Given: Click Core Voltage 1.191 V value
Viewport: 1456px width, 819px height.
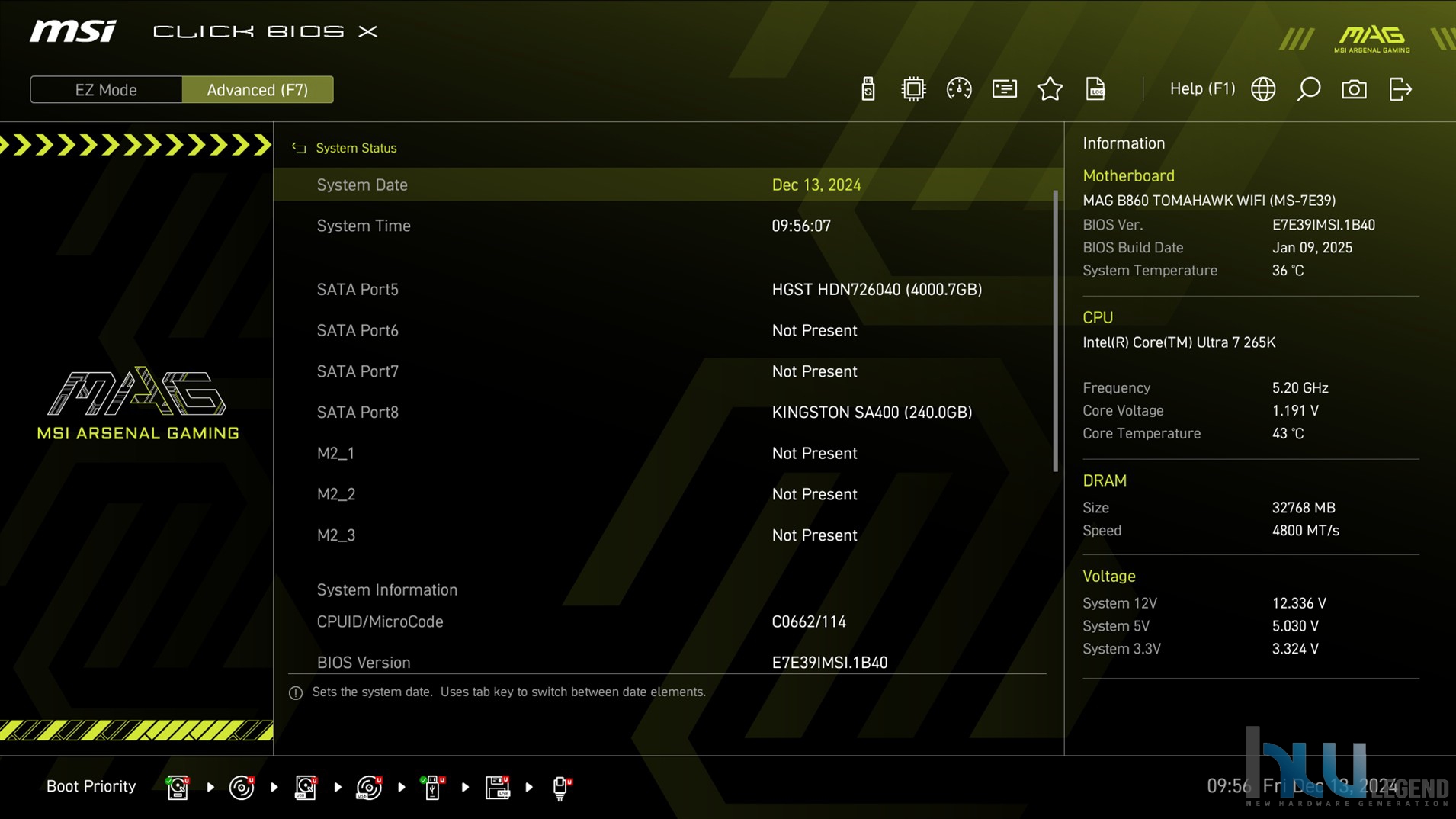Looking at the screenshot, I should coord(1295,411).
